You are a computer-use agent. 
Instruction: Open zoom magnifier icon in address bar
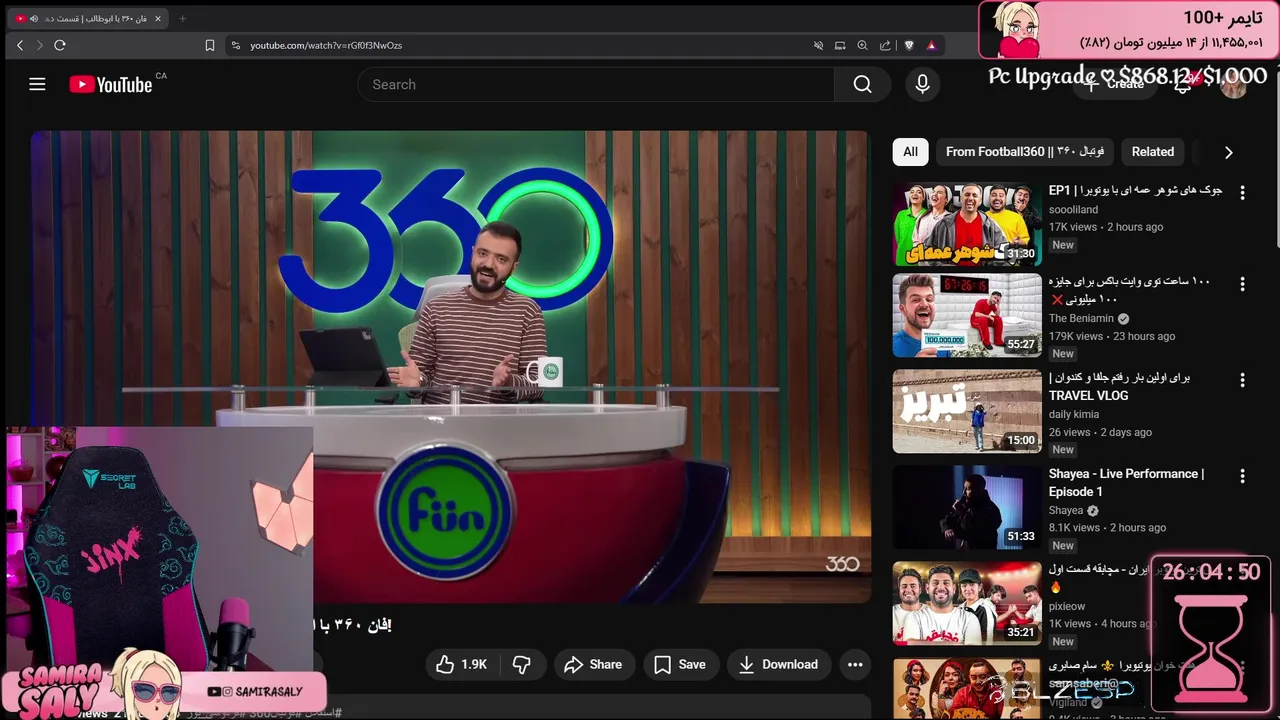click(x=862, y=45)
